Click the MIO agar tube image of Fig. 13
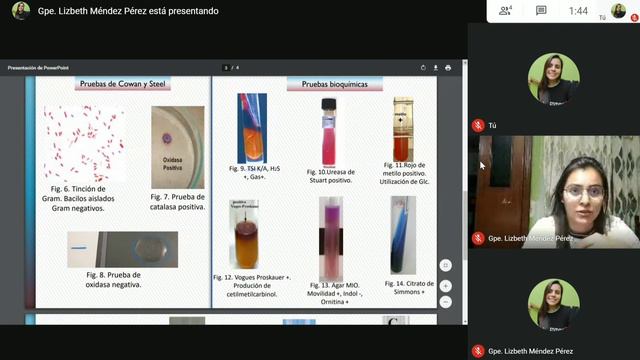Screen dimensions: 640x360 331,239
